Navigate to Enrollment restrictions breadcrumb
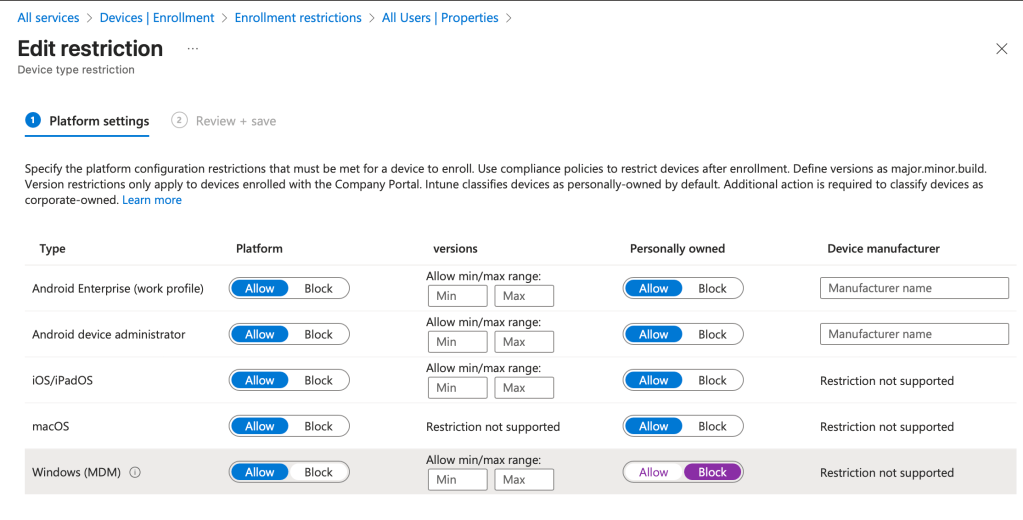Image resolution: width=1023 pixels, height=520 pixels. pos(298,18)
